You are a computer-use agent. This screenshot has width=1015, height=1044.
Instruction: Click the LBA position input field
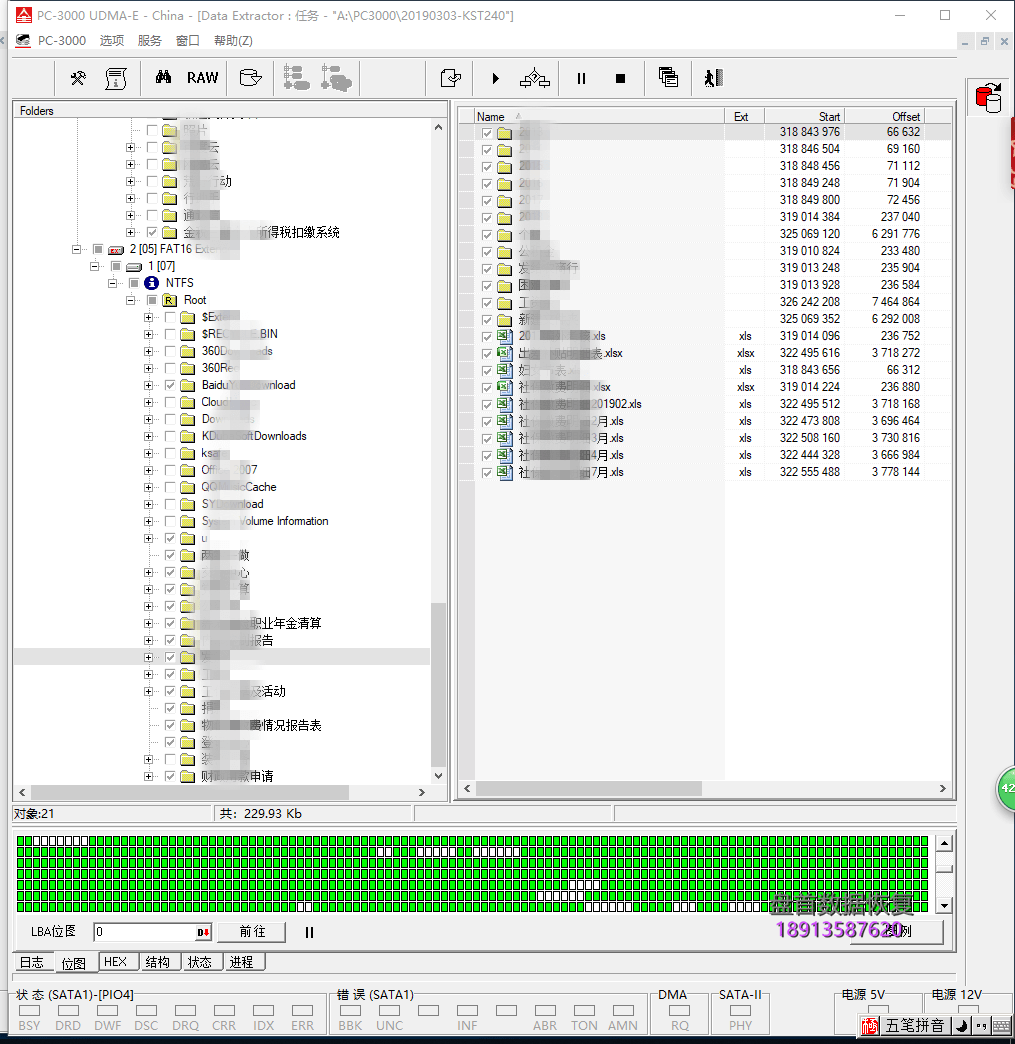click(x=145, y=932)
